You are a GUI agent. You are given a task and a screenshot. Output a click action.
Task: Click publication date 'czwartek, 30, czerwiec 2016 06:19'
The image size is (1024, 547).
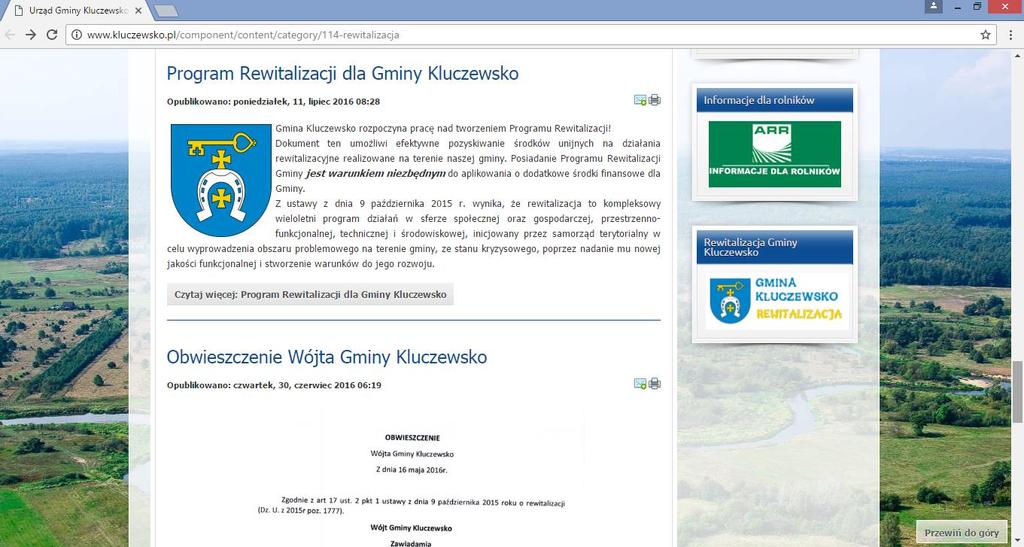307,385
